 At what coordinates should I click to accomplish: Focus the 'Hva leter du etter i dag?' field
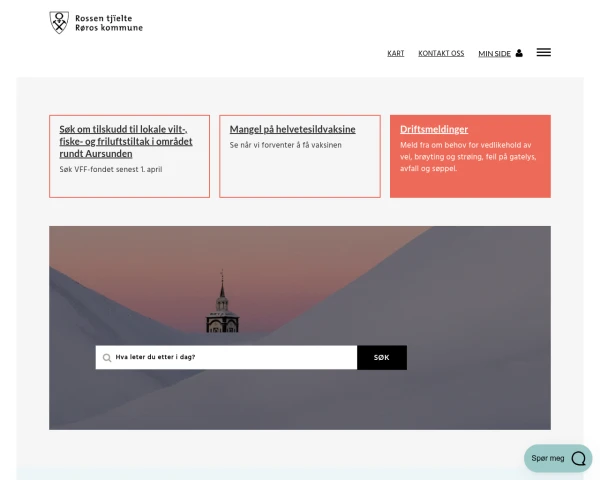[226, 358]
